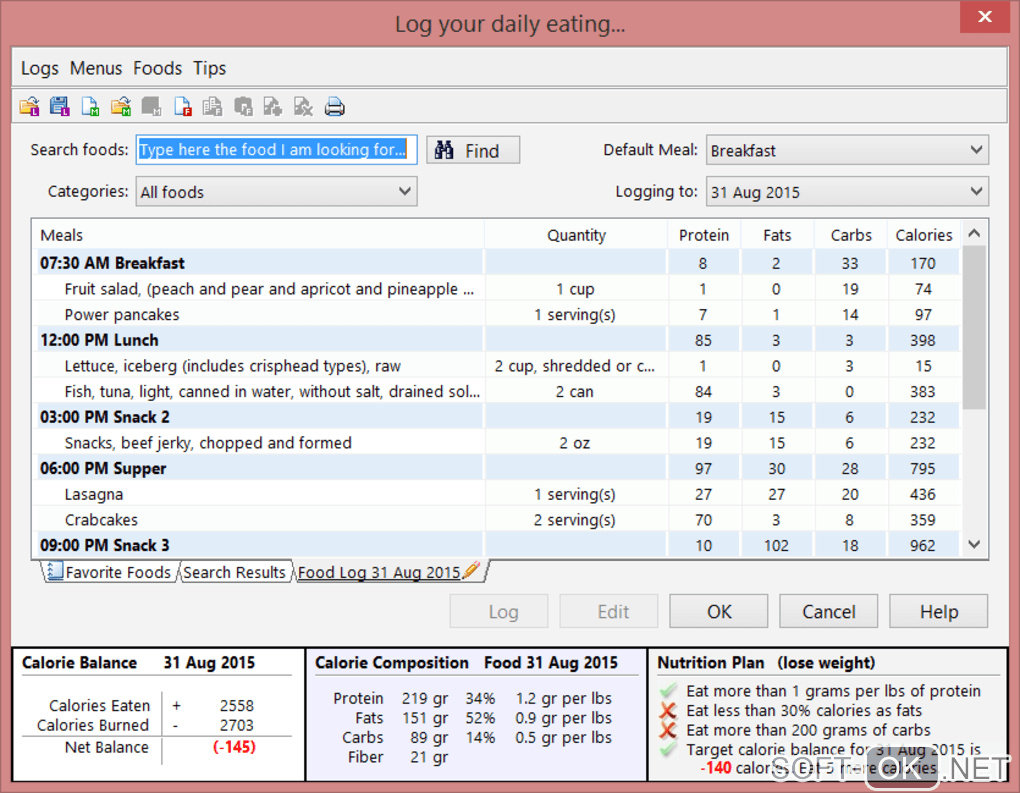The image size is (1020, 793).
Task: Open the Foods menu
Action: click(157, 68)
